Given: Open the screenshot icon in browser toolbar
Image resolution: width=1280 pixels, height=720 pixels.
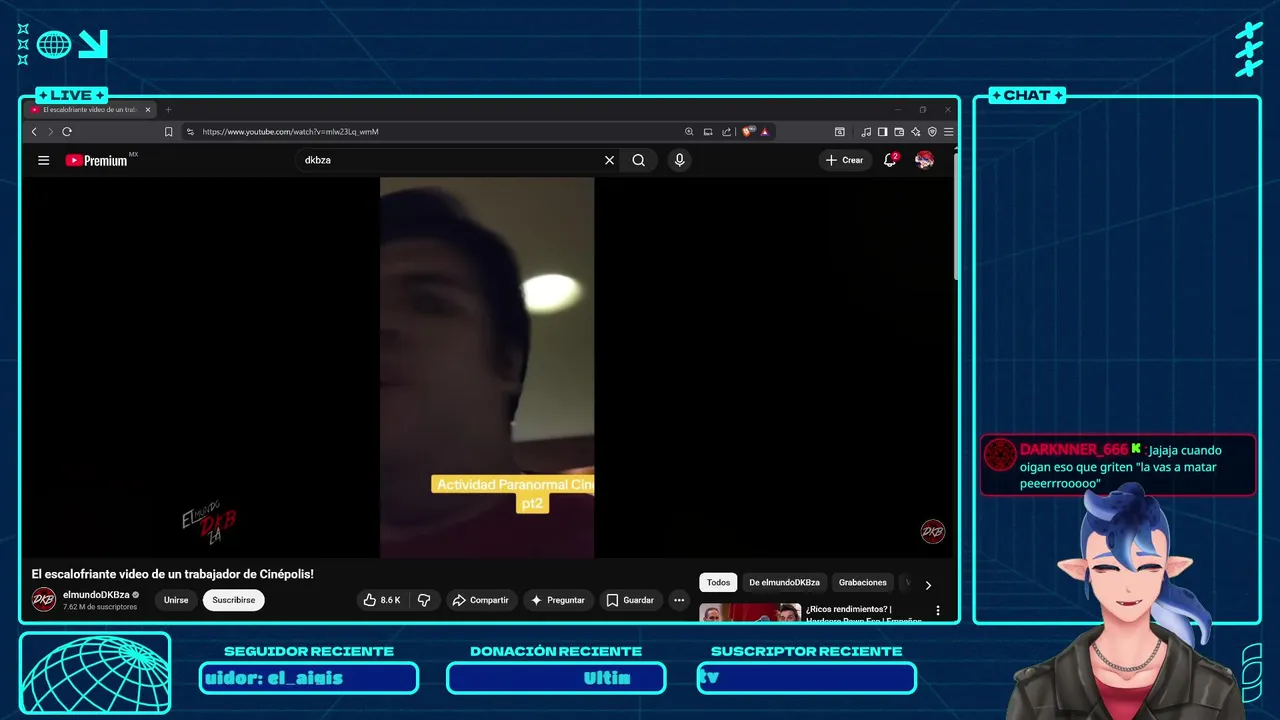Looking at the screenshot, I should coord(839,131).
